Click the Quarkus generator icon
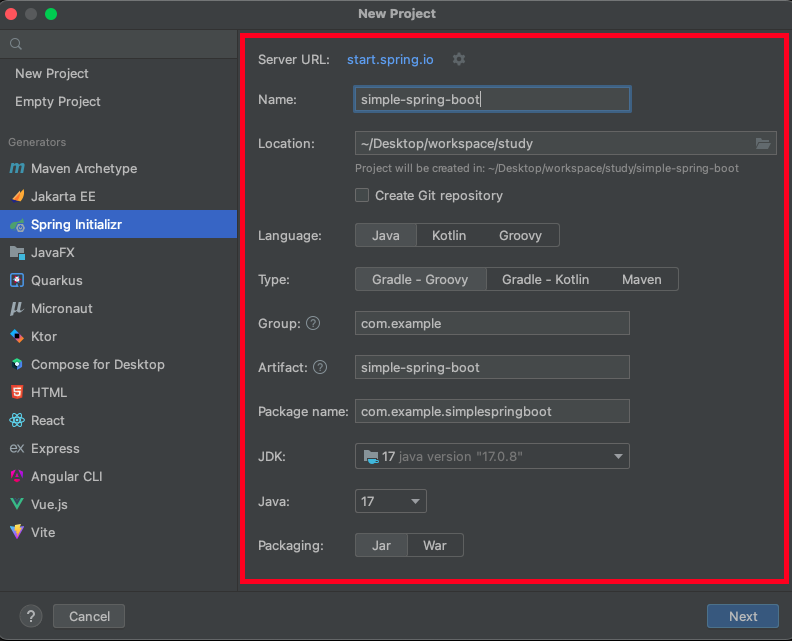Image resolution: width=792 pixels, height=641 pixels. [x=17, y=280]
